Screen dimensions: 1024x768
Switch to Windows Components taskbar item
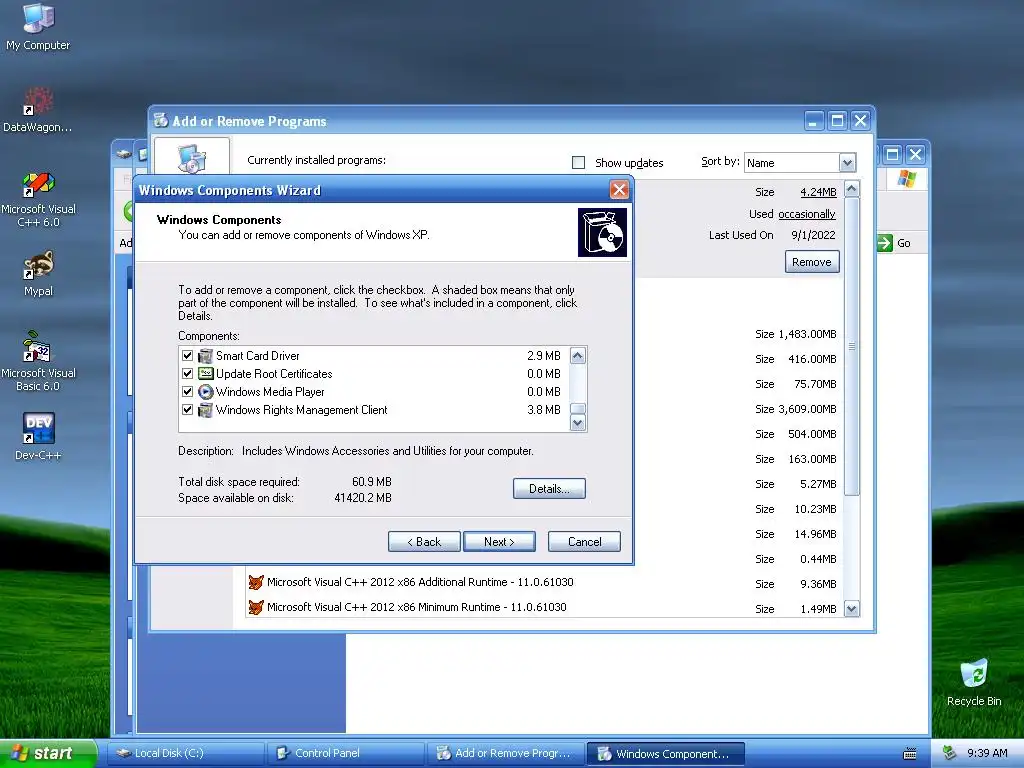[666, 753]
